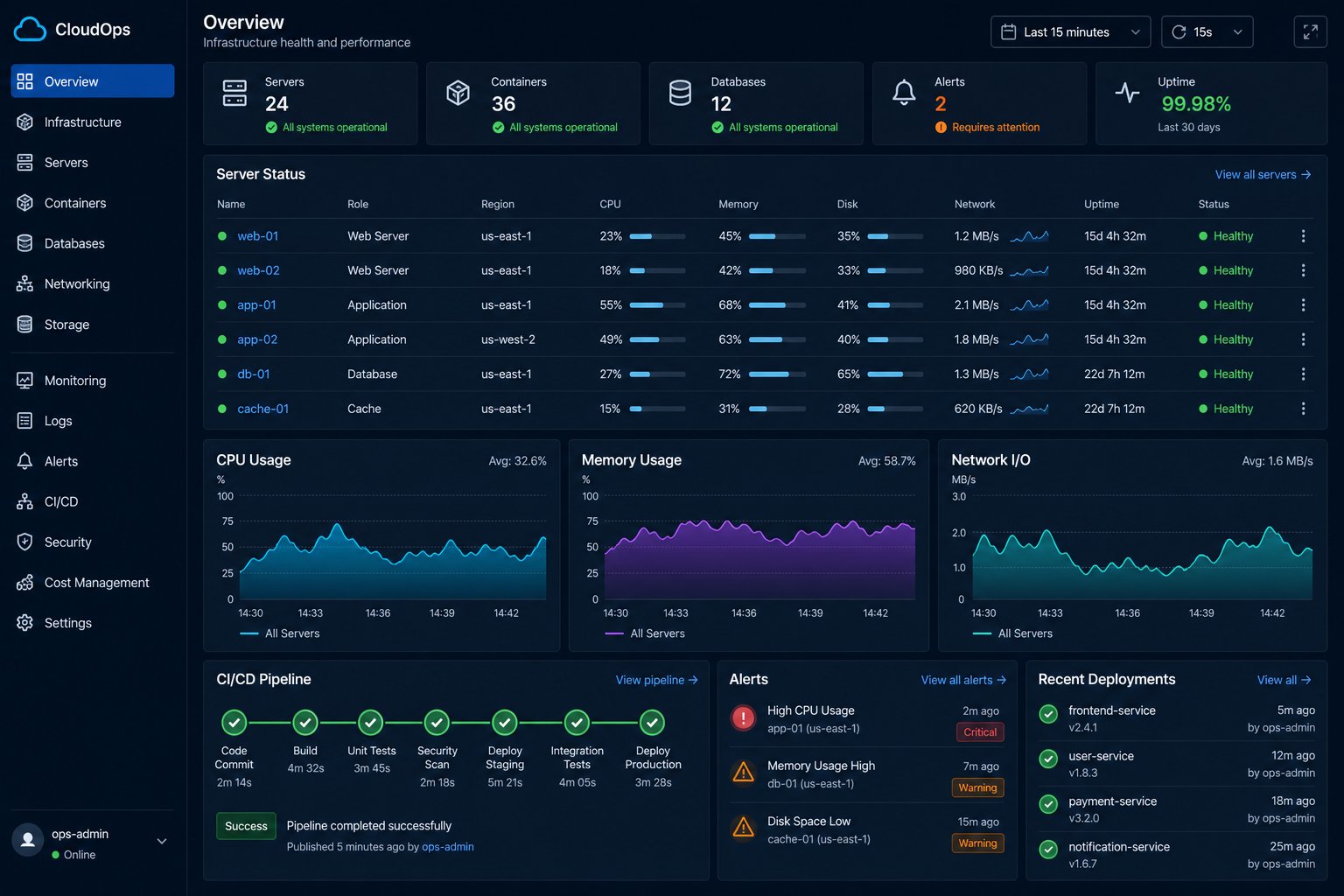The width and height of the screenshot is (1344, 896).
Task: Click the Memory Usage High warning triangle
Action: coord(743,773)
